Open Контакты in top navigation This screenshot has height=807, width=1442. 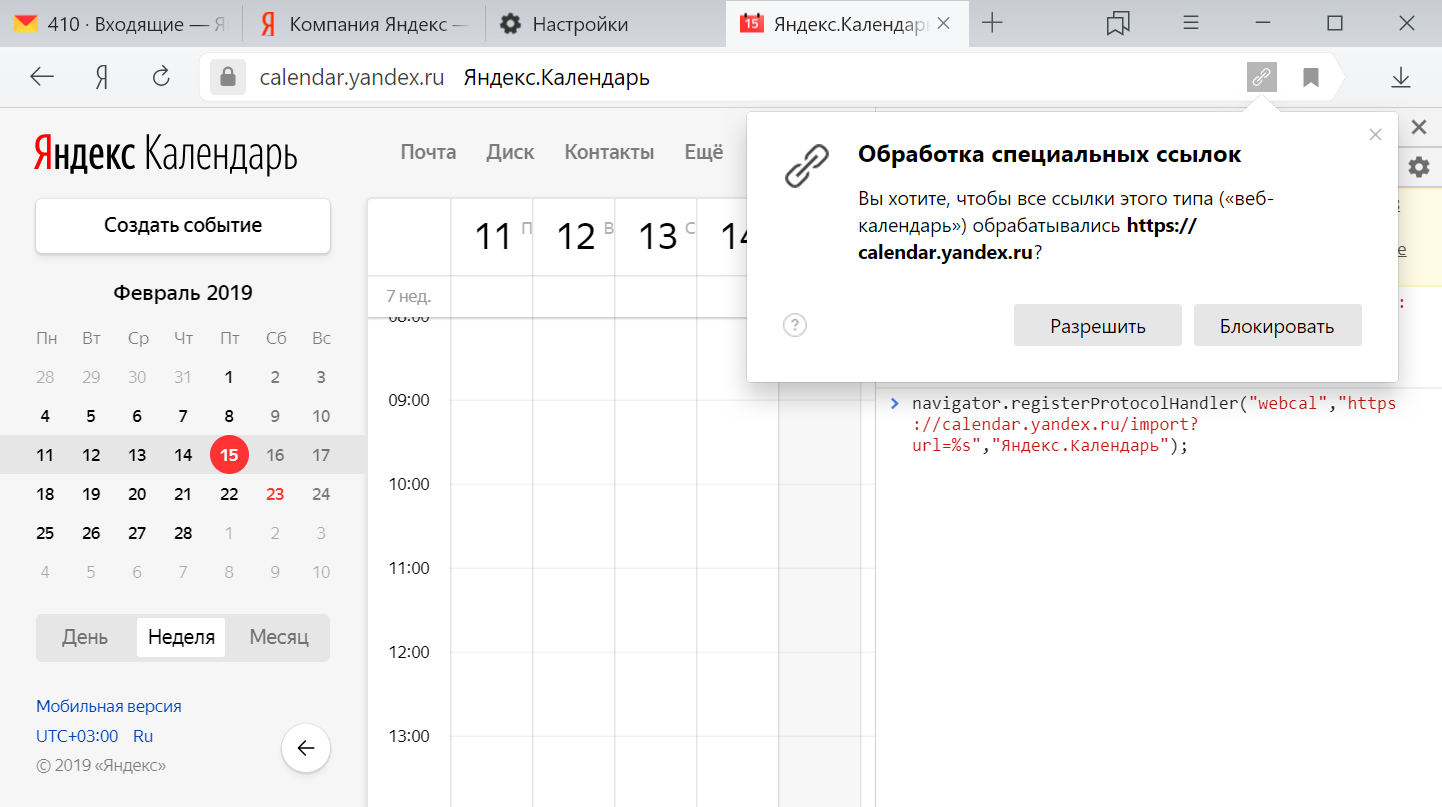609,152
